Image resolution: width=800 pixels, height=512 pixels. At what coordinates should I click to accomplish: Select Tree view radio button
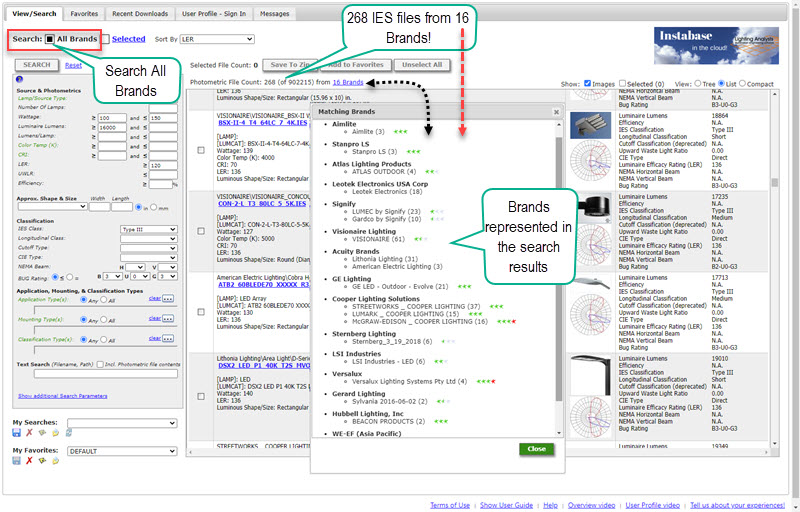click(x=700, y=83)
